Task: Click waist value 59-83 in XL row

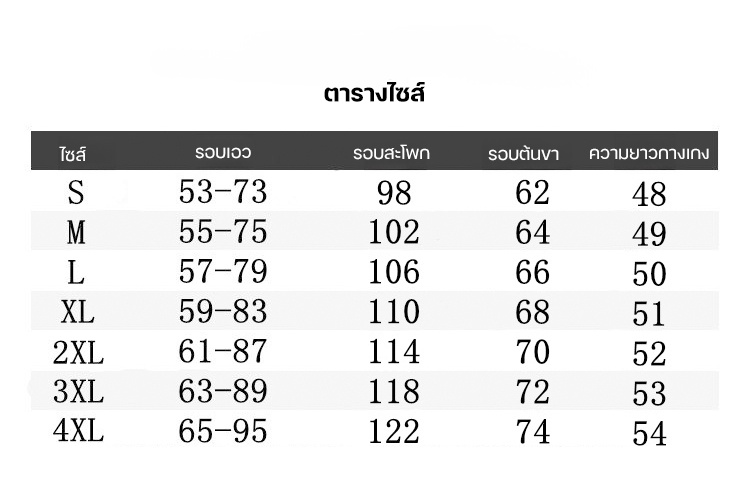Action: tap(223, 311)
